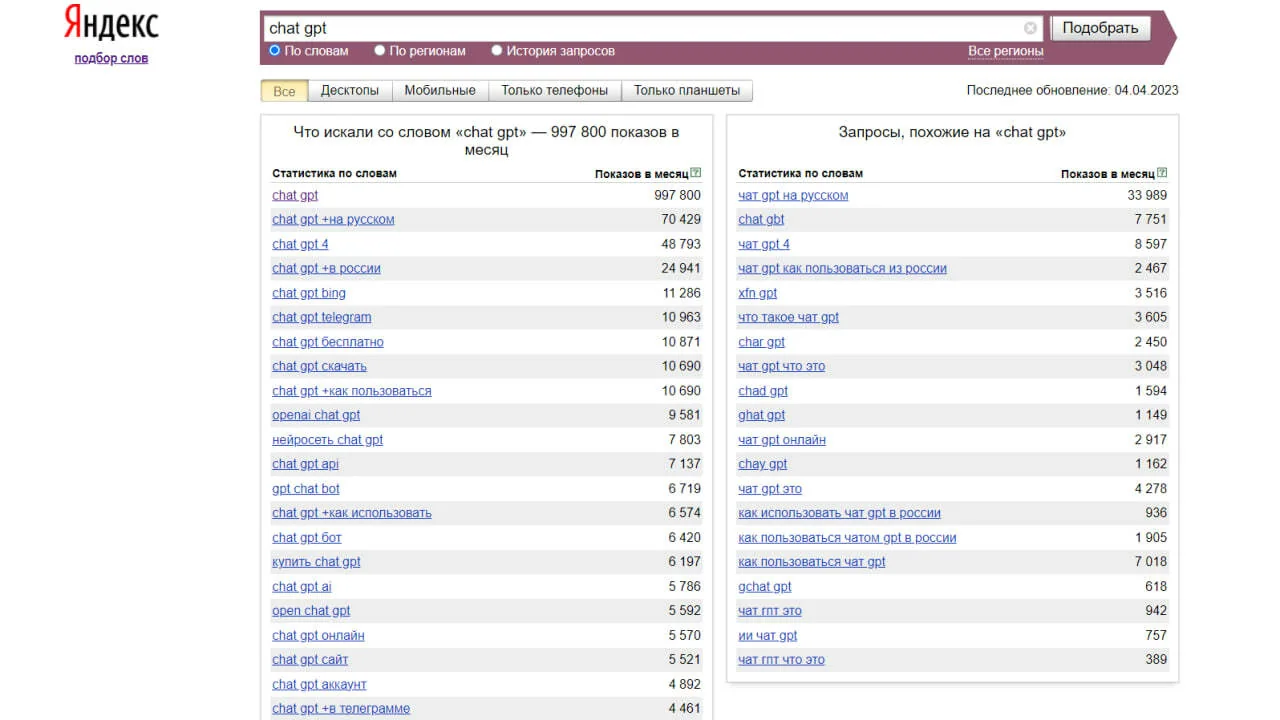Viewport: 1280px width, 720px height.
Task: Open the 'chat gpt +на русском' query
Action: (x=333, y=220)
